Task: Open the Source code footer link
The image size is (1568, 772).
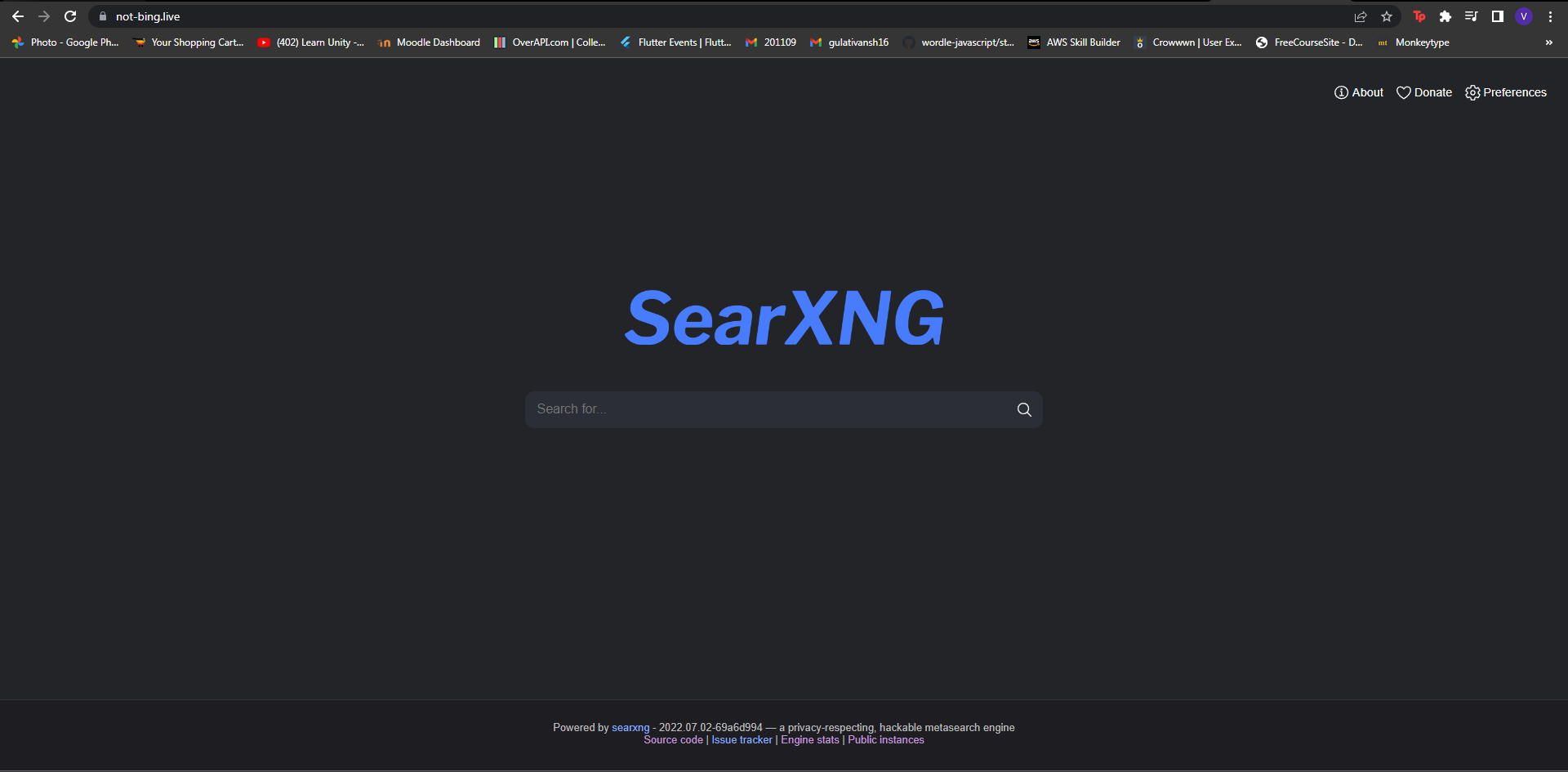Action: point(673,739)
